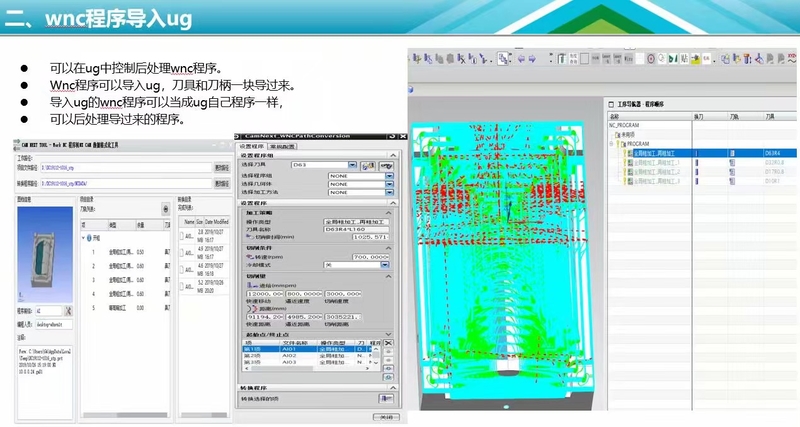Screen dimensions: 800x427
Task: Click the 3D part preview thumbnail
Action: point(45,255)
